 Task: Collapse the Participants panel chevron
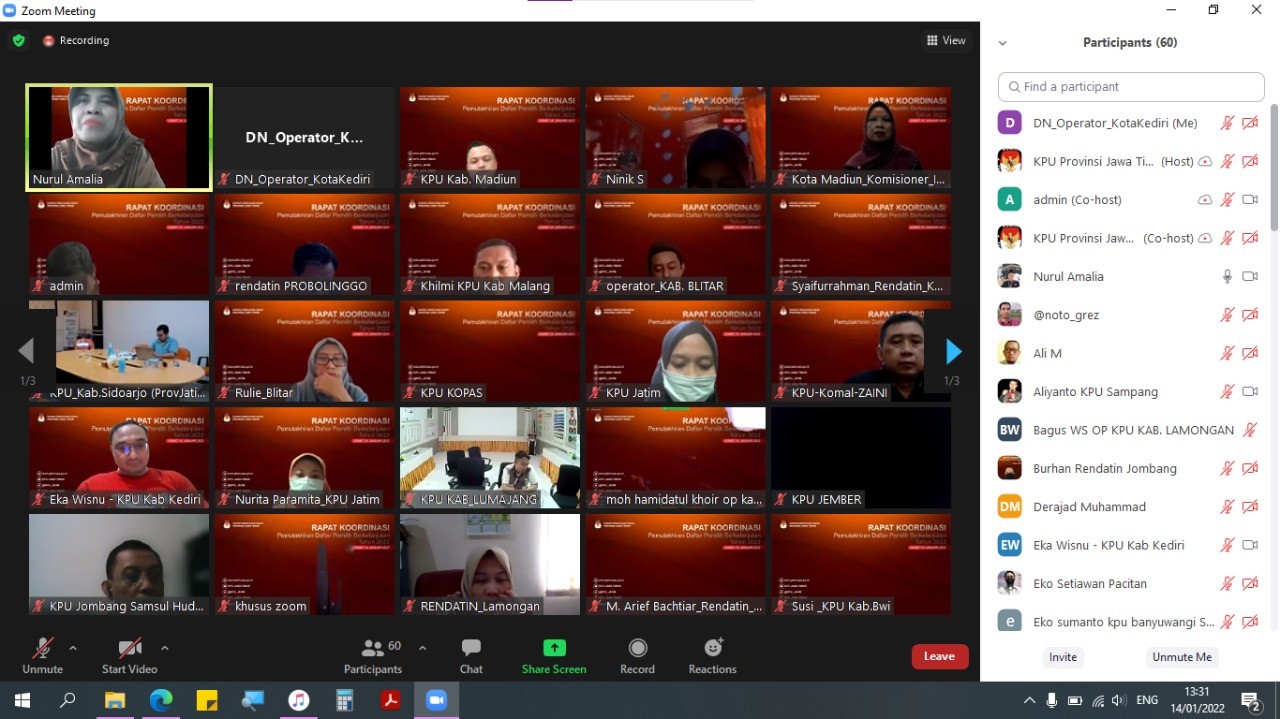pos(1003,43)
